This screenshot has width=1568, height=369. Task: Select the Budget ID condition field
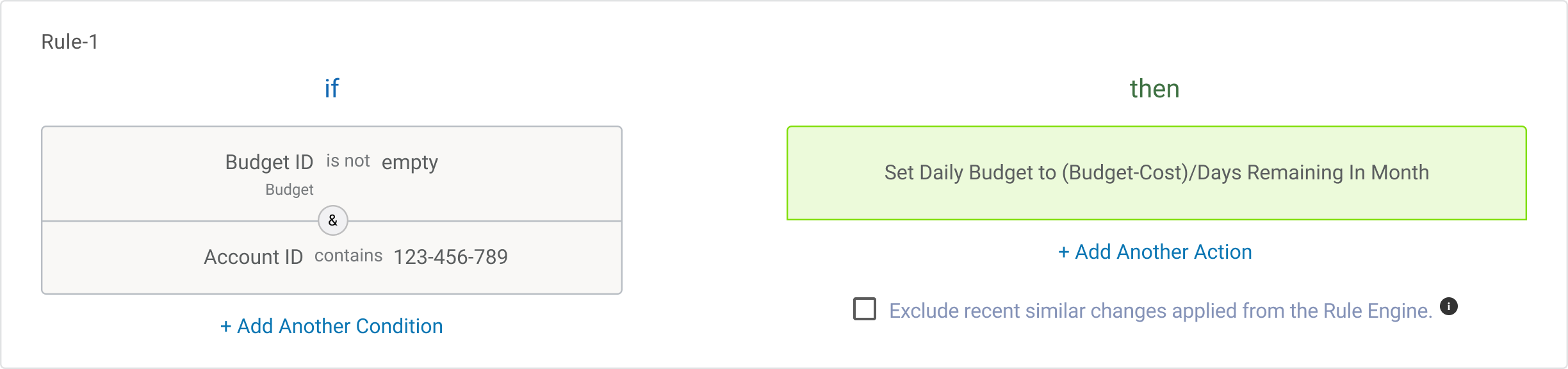tap(269, 162)
